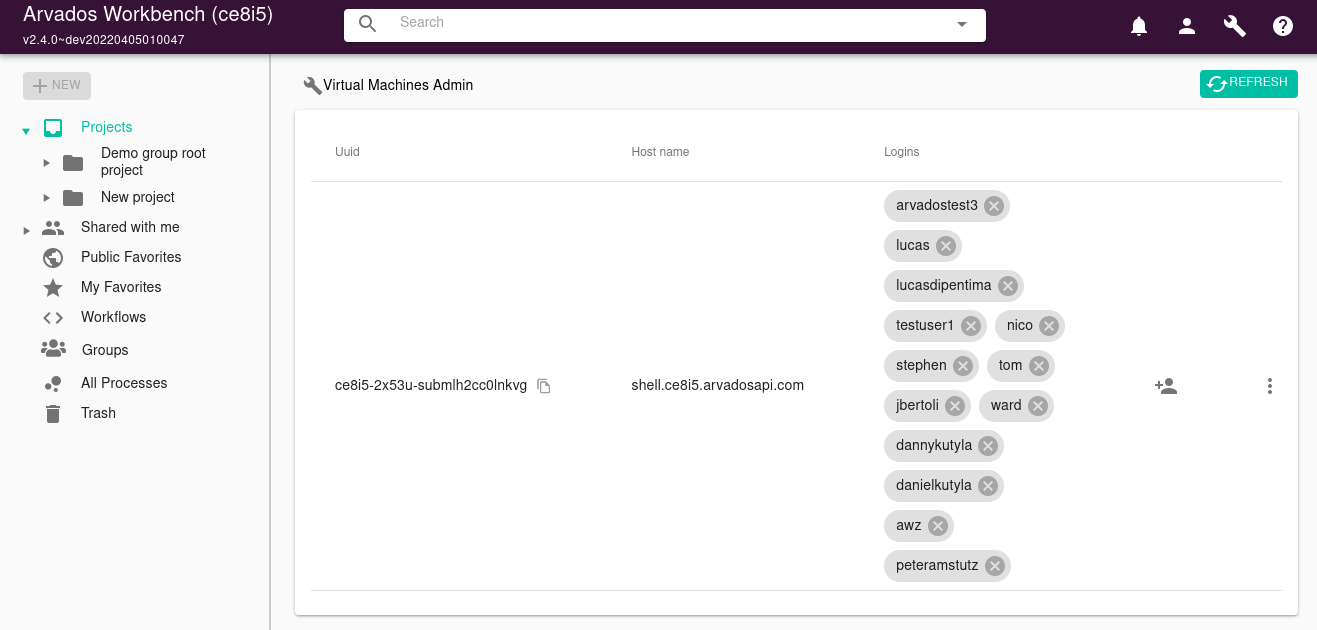The width and height of the screenshot is (1317, 630).
Task: Remove the tom login from the VM
Action: point(1038,366)
